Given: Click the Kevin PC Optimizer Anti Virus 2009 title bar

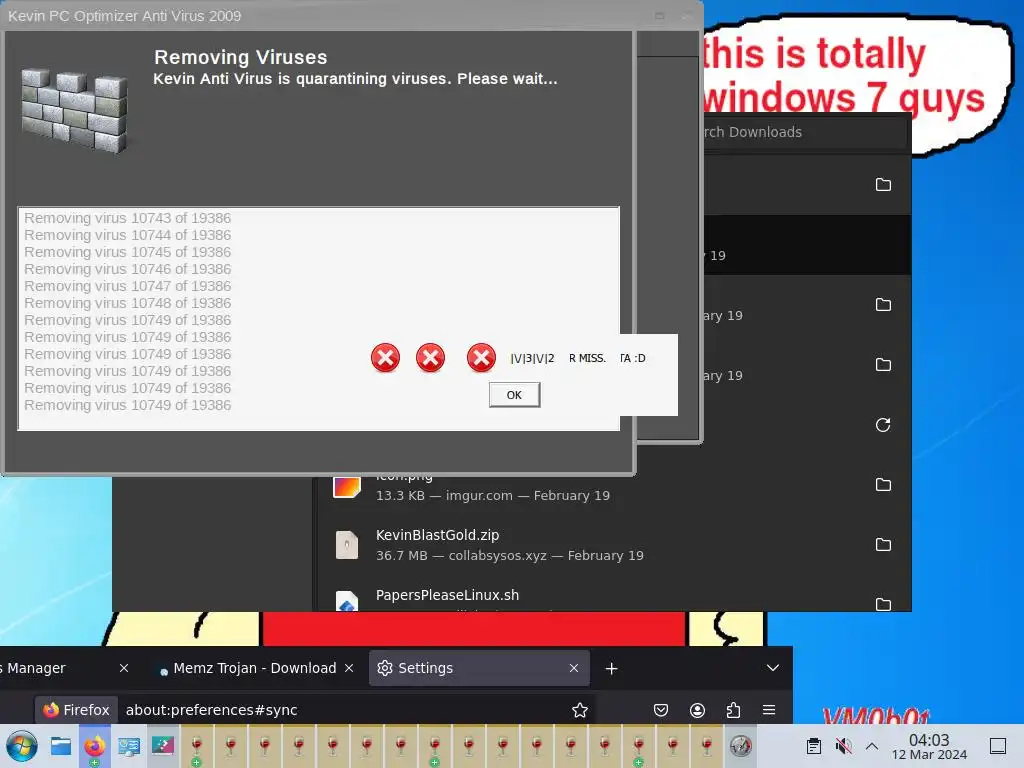Looking at the screenshot, I should click(x=351, y=16).
